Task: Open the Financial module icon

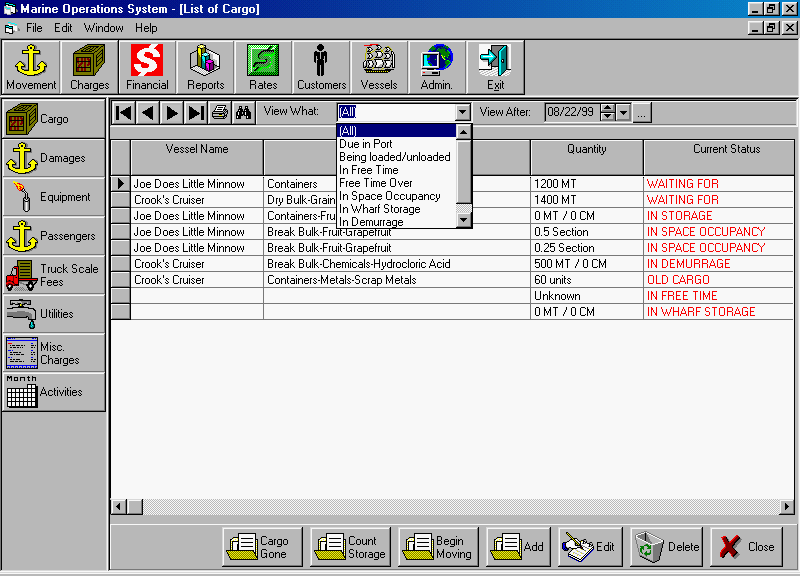Action: (x=147, y=67)
